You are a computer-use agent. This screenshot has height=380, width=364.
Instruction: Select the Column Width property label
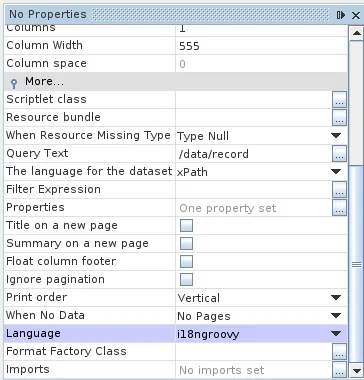44,45
